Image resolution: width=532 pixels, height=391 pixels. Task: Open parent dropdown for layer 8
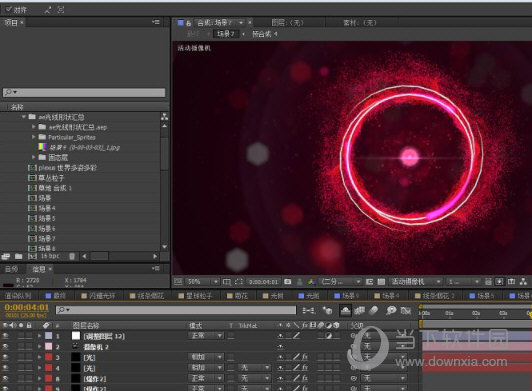click(x=384, y=378)
